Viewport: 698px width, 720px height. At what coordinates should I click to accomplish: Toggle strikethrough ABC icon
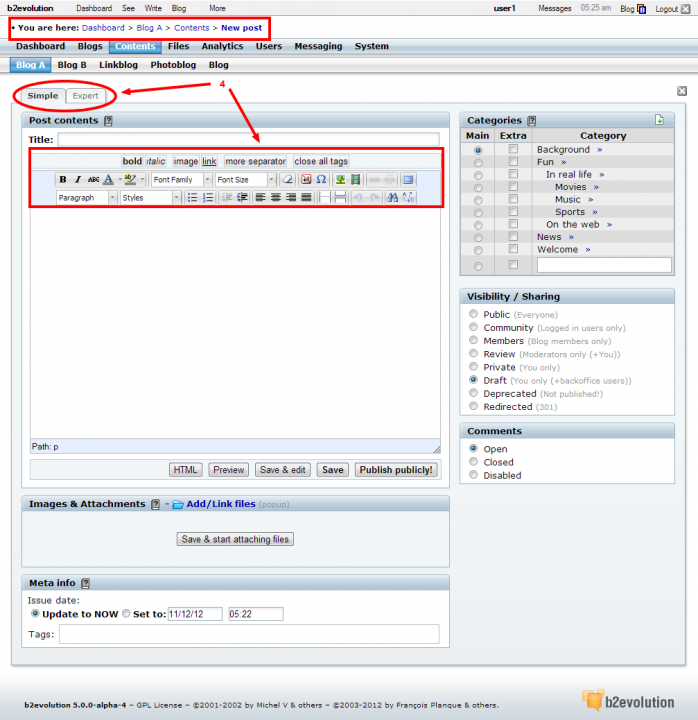[x=93, y=180]
